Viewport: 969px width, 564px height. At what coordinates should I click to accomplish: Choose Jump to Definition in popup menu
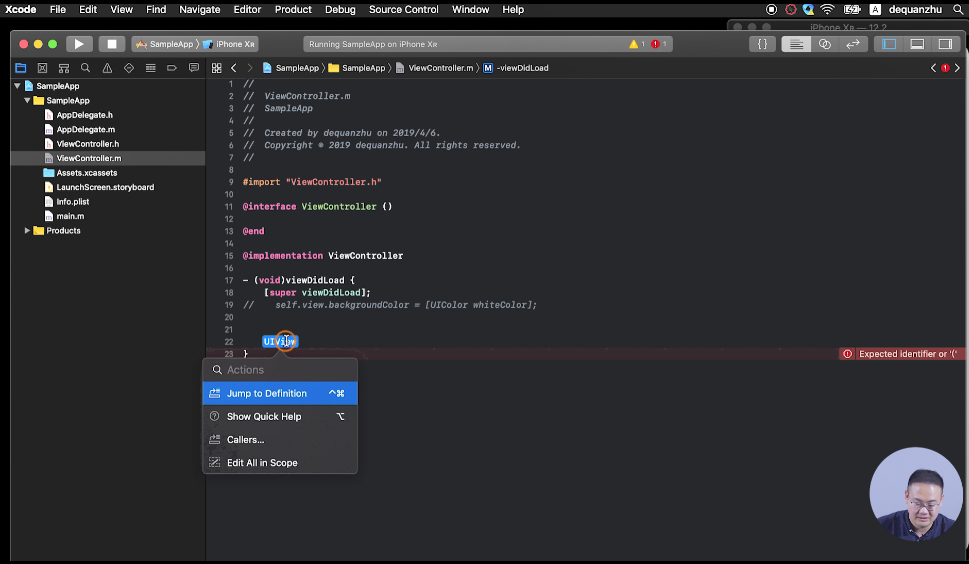(x=266, y=394)
